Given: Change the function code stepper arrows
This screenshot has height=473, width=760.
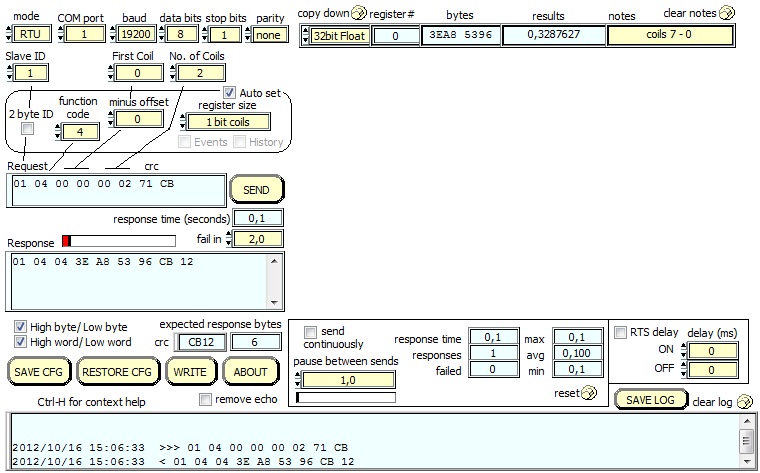Looking at the screenshot, I should tap(58, 131).
